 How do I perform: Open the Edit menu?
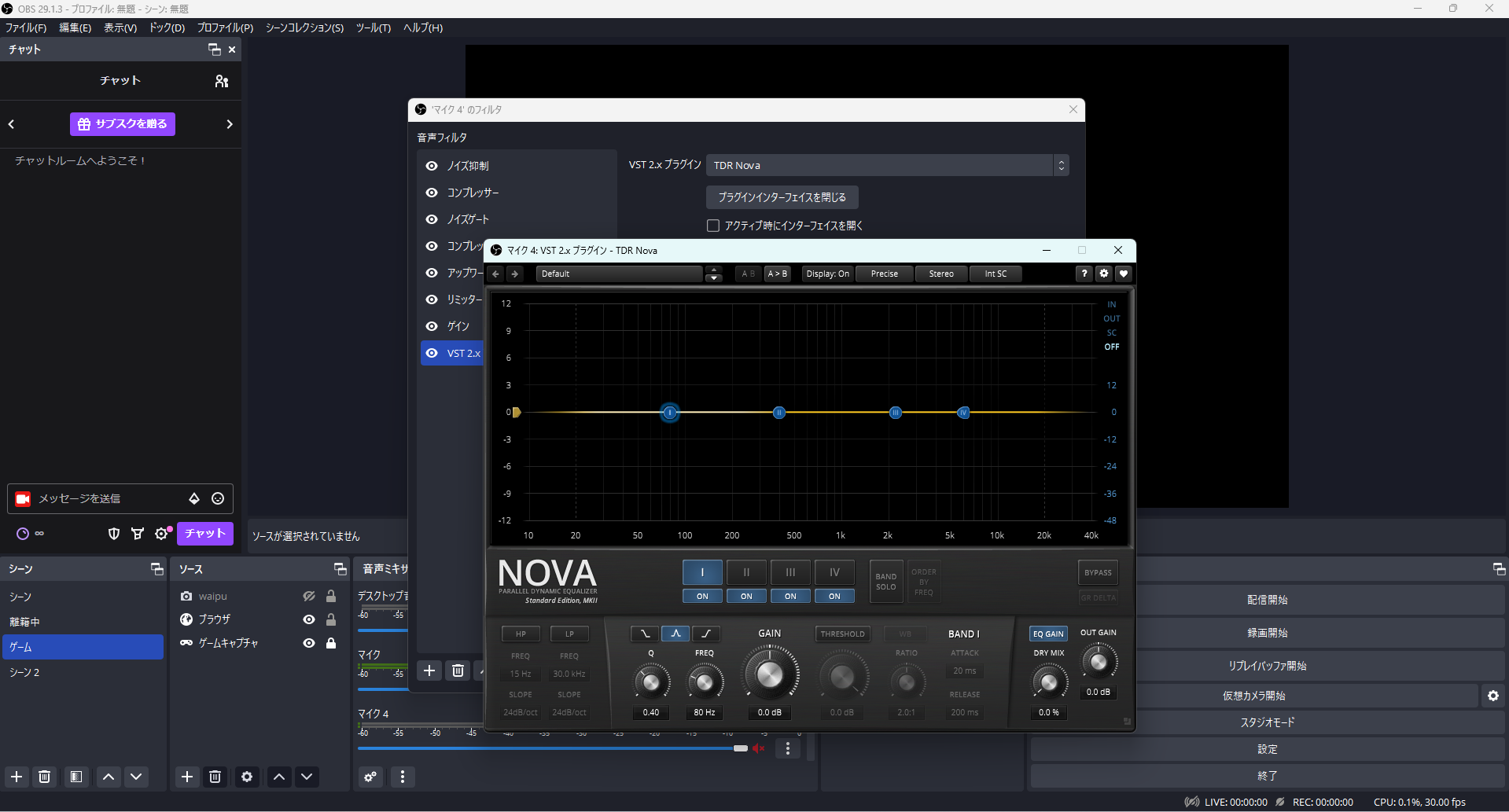(75, 28)
